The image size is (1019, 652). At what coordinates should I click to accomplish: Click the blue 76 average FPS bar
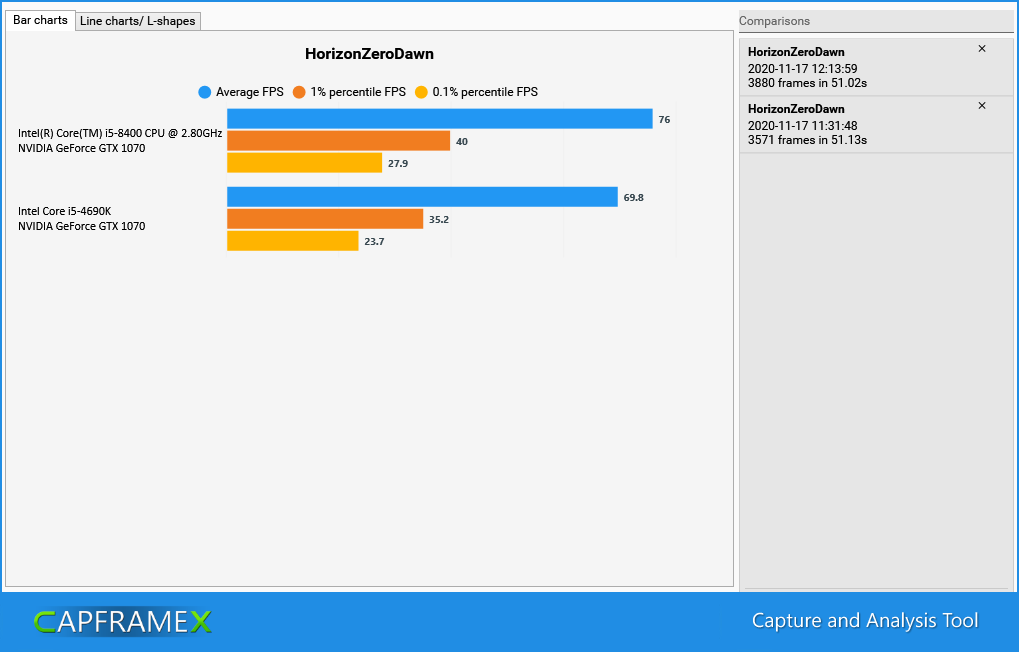pos(440,119)
